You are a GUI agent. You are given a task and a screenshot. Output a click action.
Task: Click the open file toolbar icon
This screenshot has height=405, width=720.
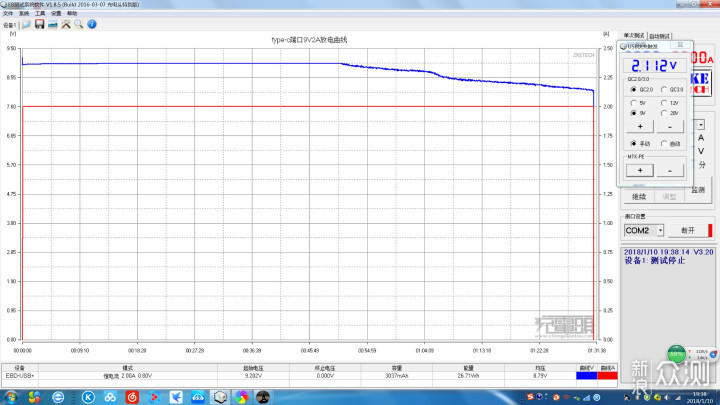pos(27,24)
